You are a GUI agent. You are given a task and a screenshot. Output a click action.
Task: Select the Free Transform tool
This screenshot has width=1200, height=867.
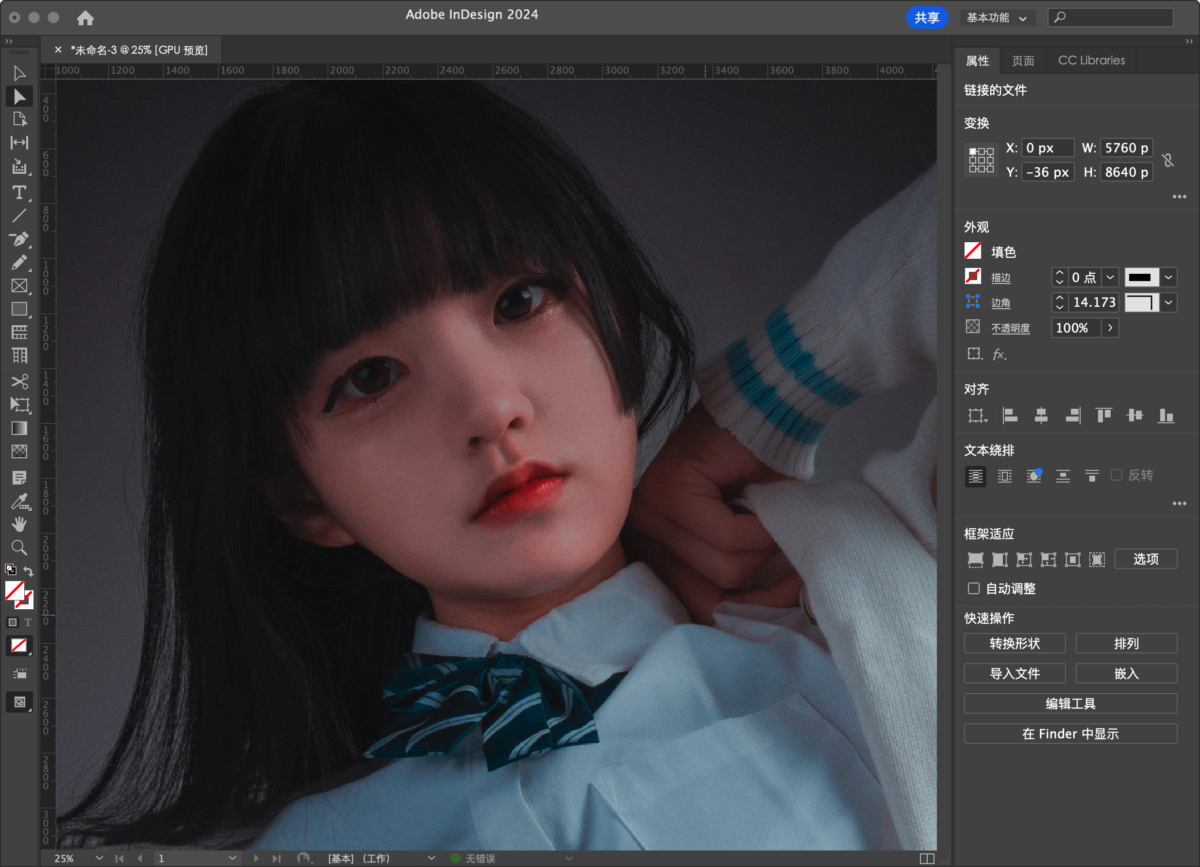tap(19, 404)
